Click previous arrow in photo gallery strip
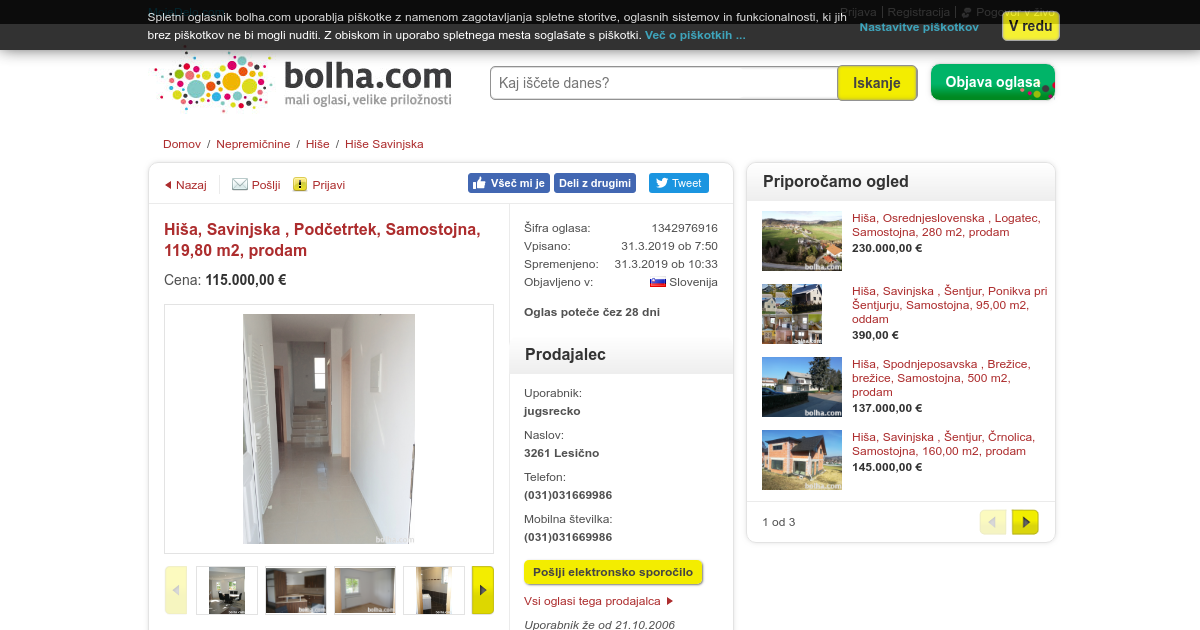 [176, 590]
